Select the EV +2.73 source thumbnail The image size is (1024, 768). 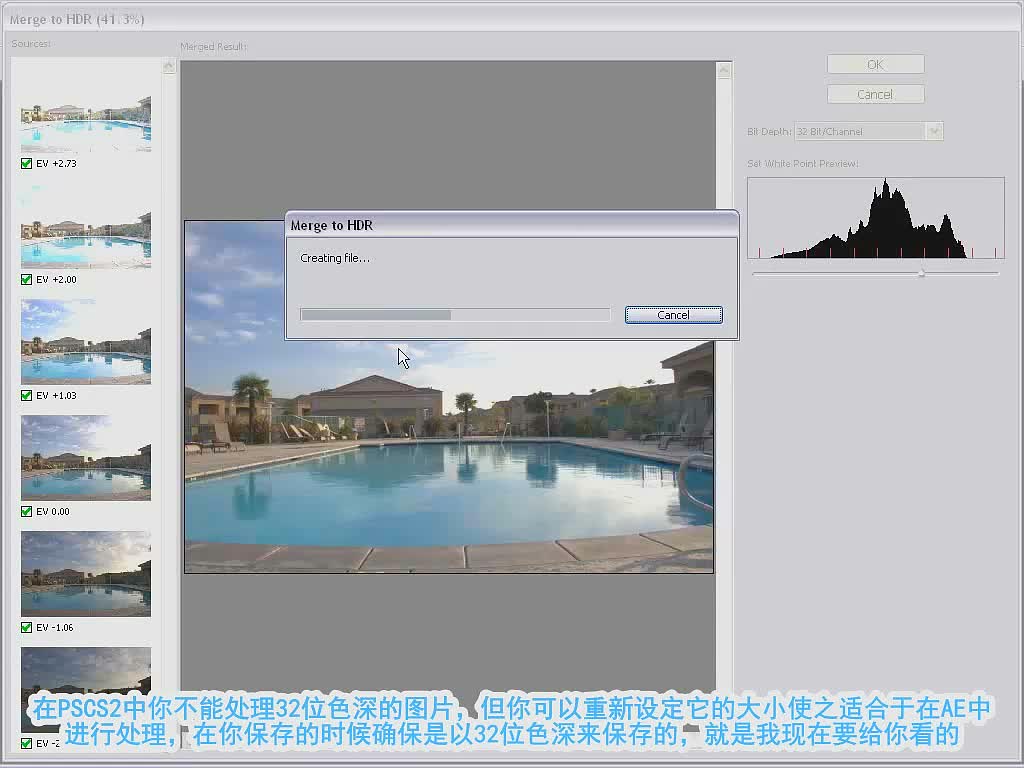click(86, 124)
